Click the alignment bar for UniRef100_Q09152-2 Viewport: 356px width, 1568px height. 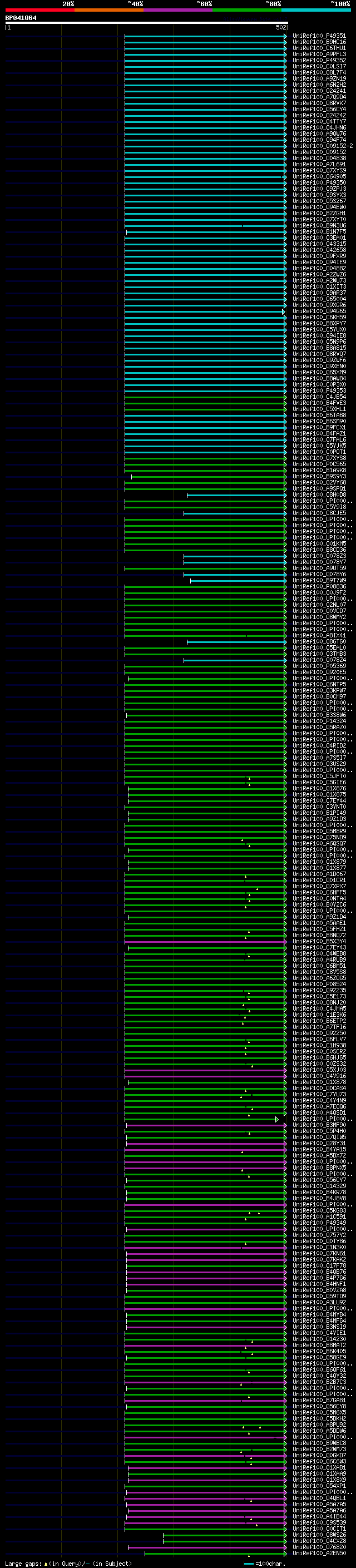[x=206, y=146]
